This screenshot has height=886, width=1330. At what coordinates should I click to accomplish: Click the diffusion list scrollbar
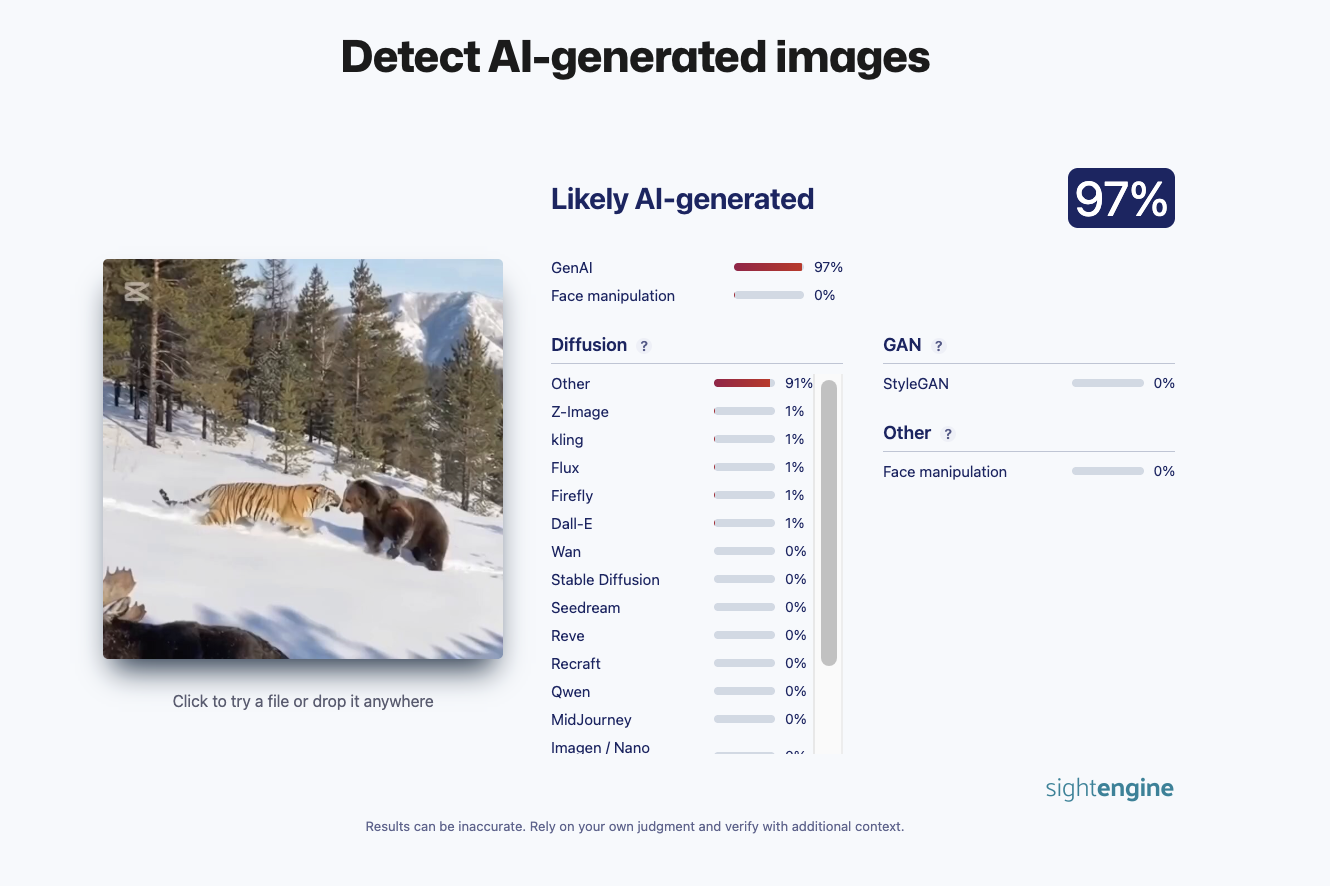(x=828, y=522)
